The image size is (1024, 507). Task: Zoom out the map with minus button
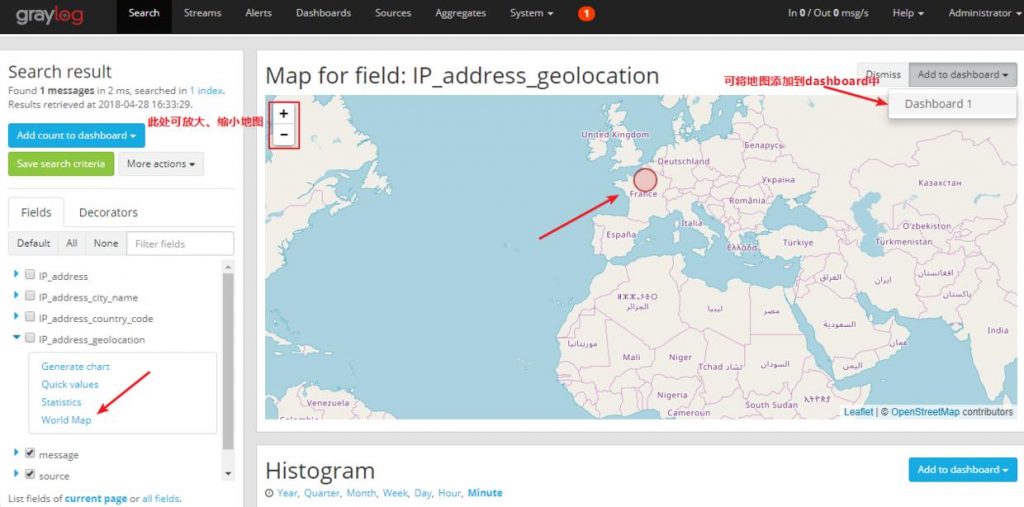pyautogui.click(x=284, y=135)
